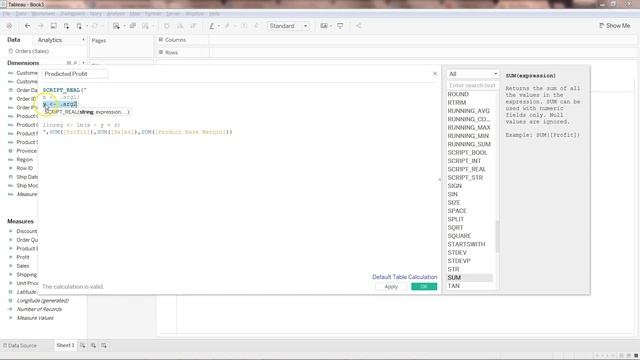Open Default Table Calculation link
Viewport: 640px width, 360px height.
click(x=404, y=277)
